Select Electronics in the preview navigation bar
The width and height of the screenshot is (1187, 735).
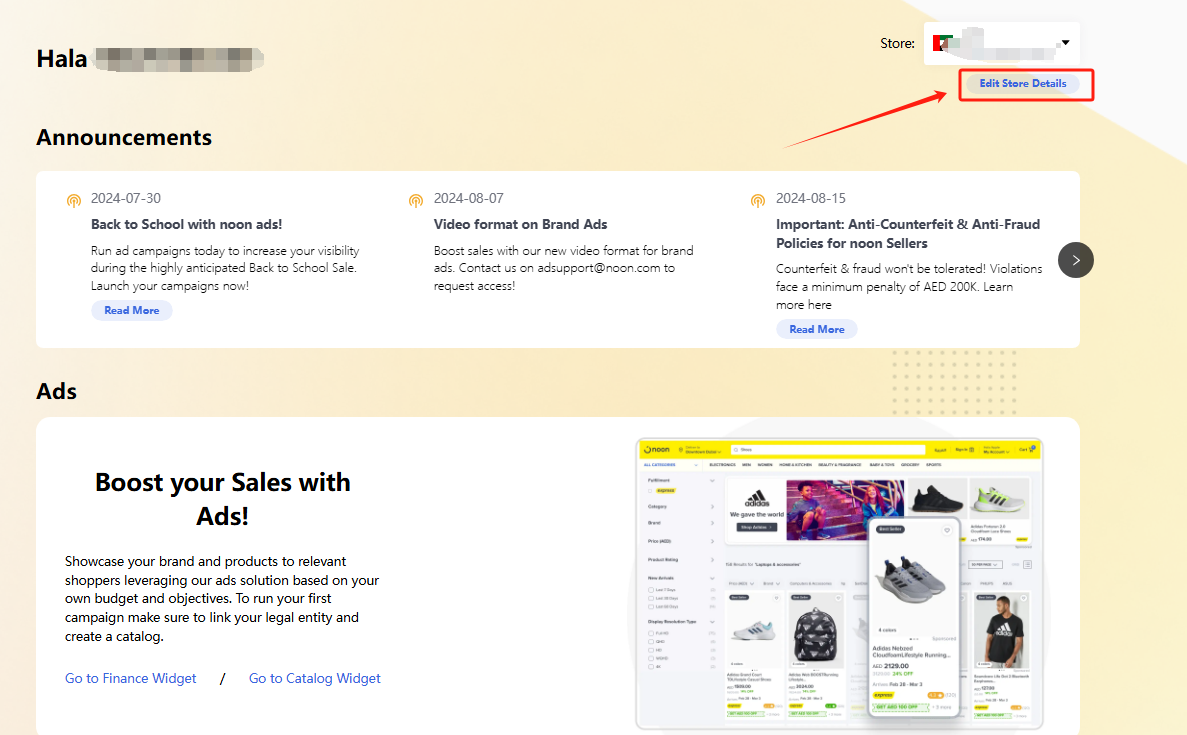pos(722,465)
